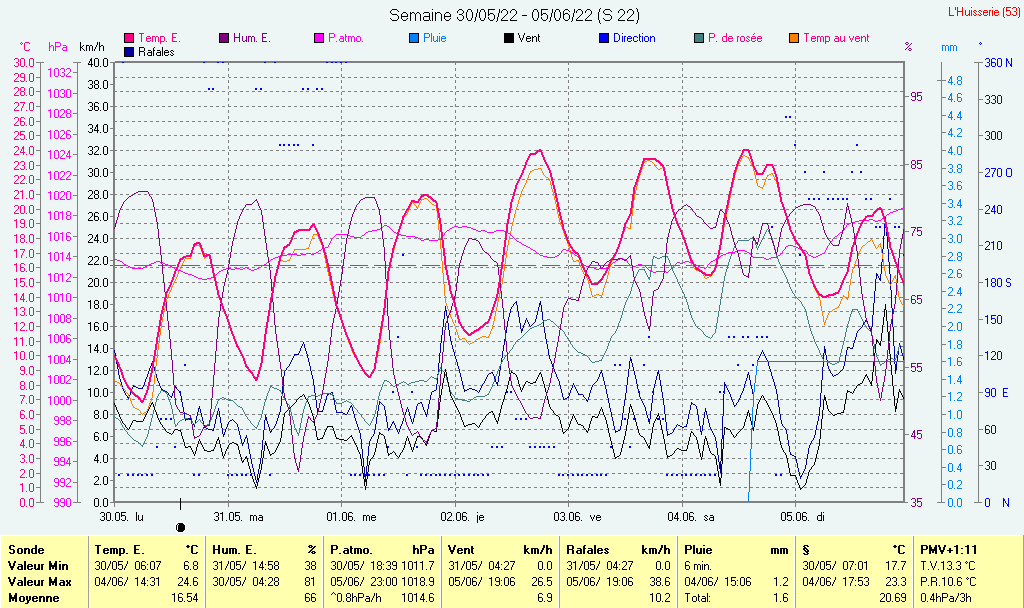The image size is (1024, 608).
Task: Click the °C axis unit label
Action: (x=25, y=47)
